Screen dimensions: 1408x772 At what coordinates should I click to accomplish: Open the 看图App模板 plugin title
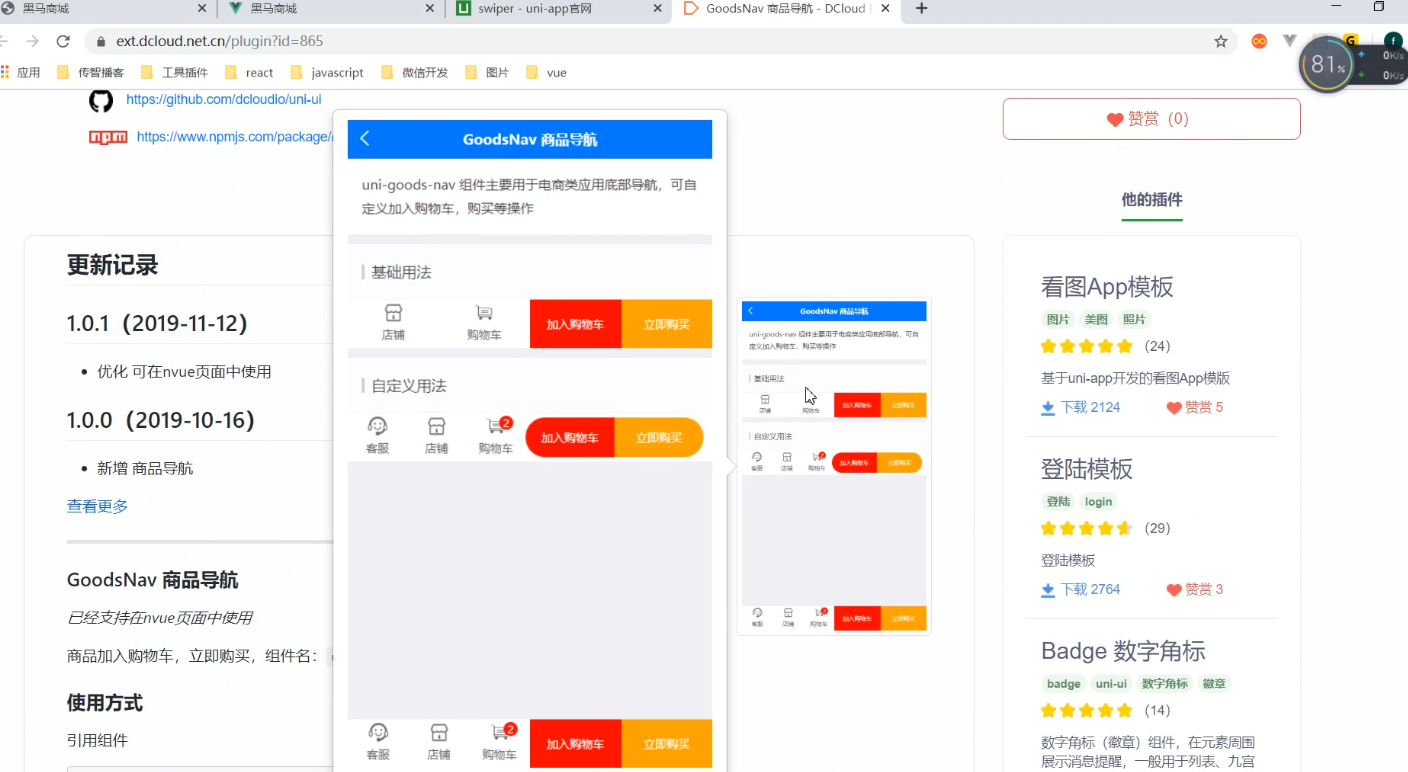pos(1107,287)
